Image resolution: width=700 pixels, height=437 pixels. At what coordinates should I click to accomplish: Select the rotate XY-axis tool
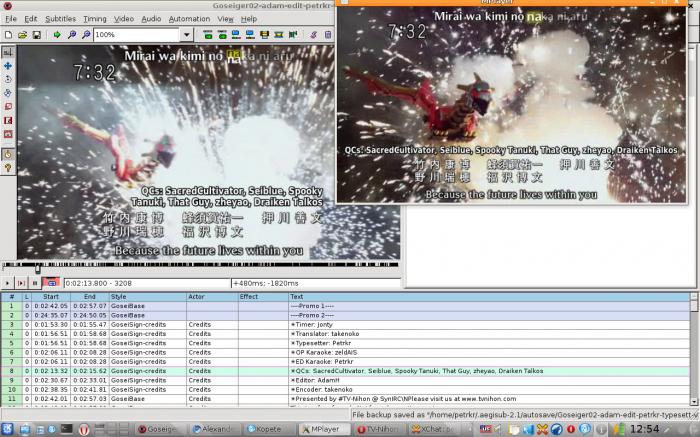[8, 93]
